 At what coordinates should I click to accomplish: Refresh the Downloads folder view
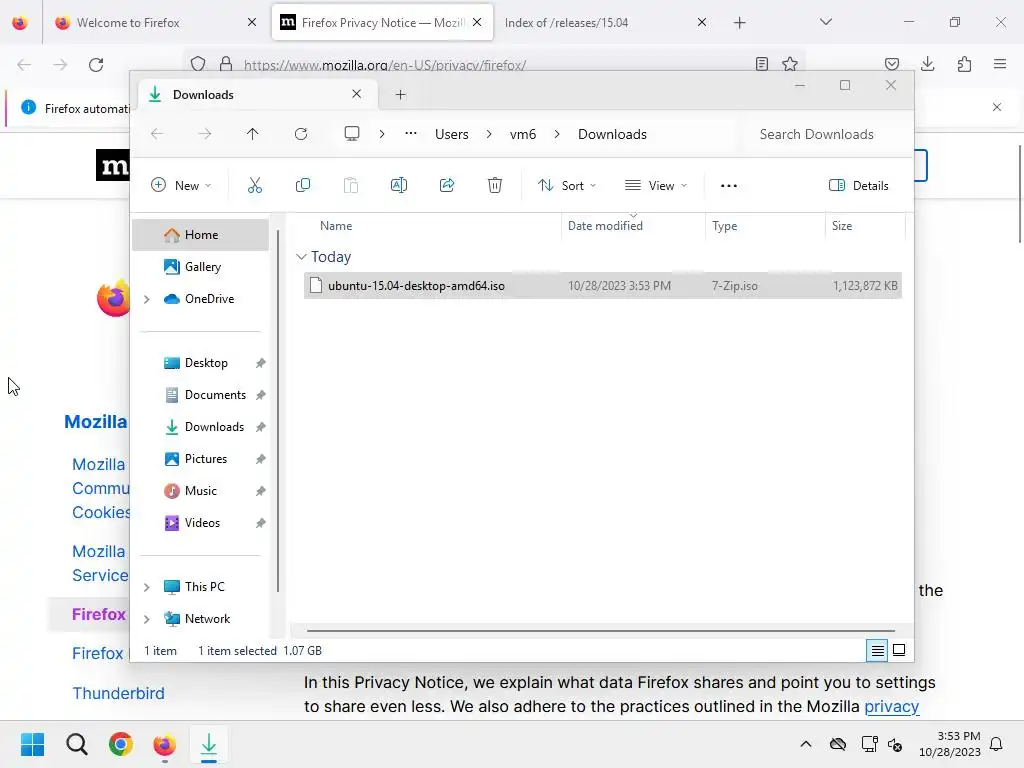(x=300, y=134)
